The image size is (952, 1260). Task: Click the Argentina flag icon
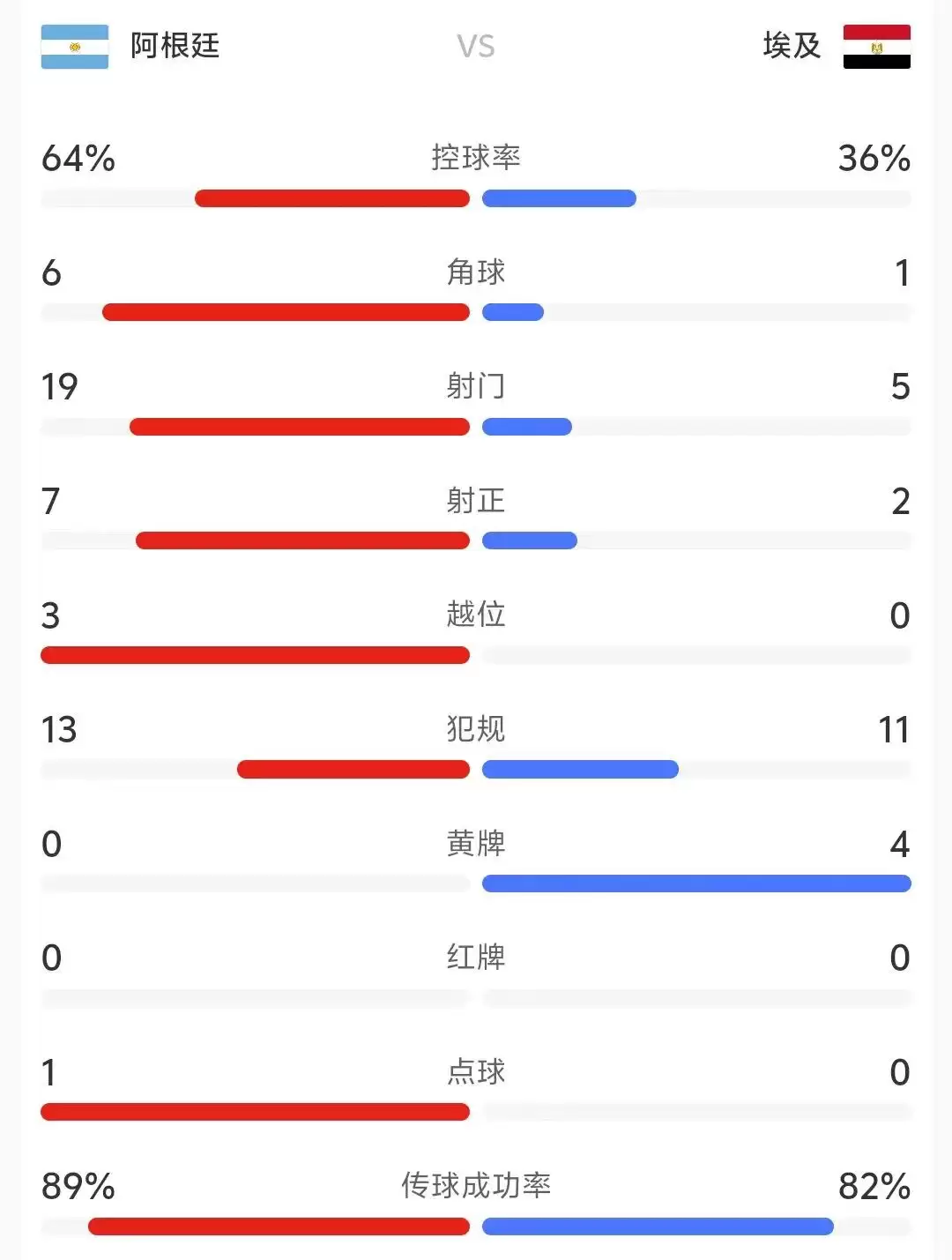coord(75,47)
